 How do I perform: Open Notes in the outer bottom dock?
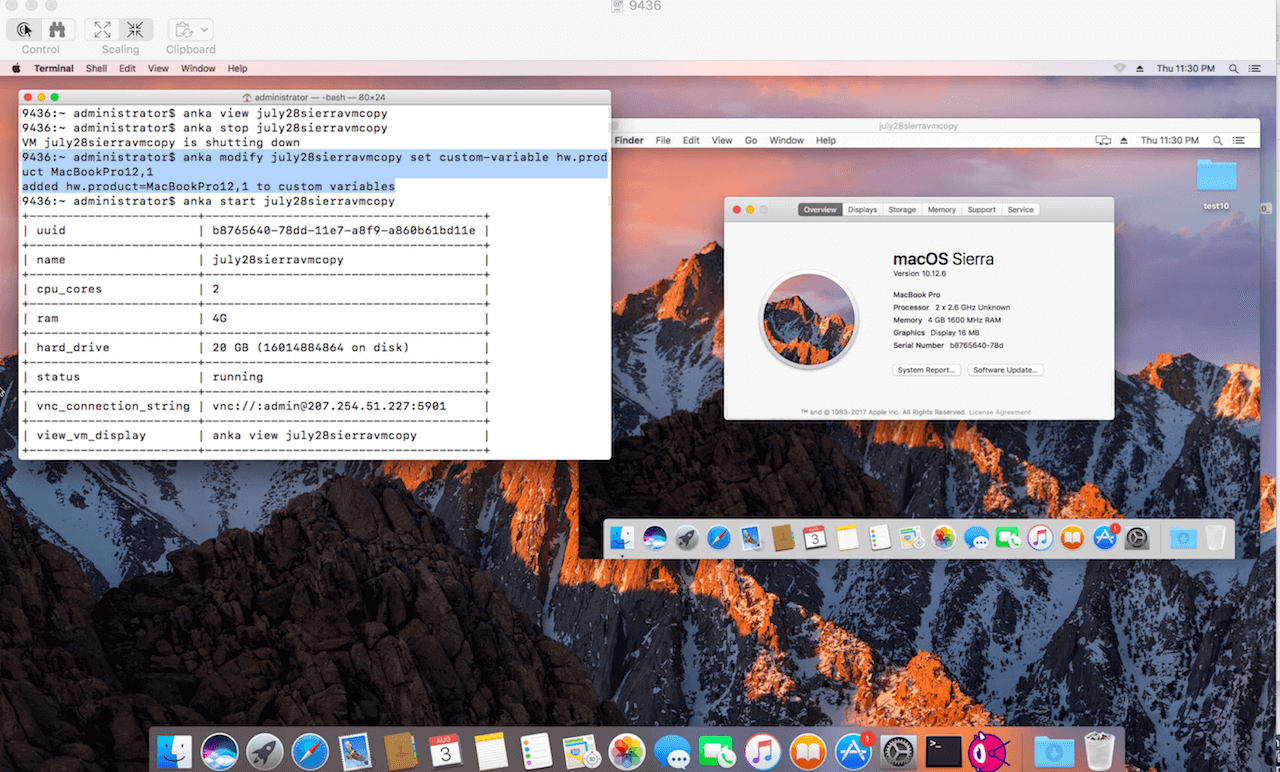491,750
